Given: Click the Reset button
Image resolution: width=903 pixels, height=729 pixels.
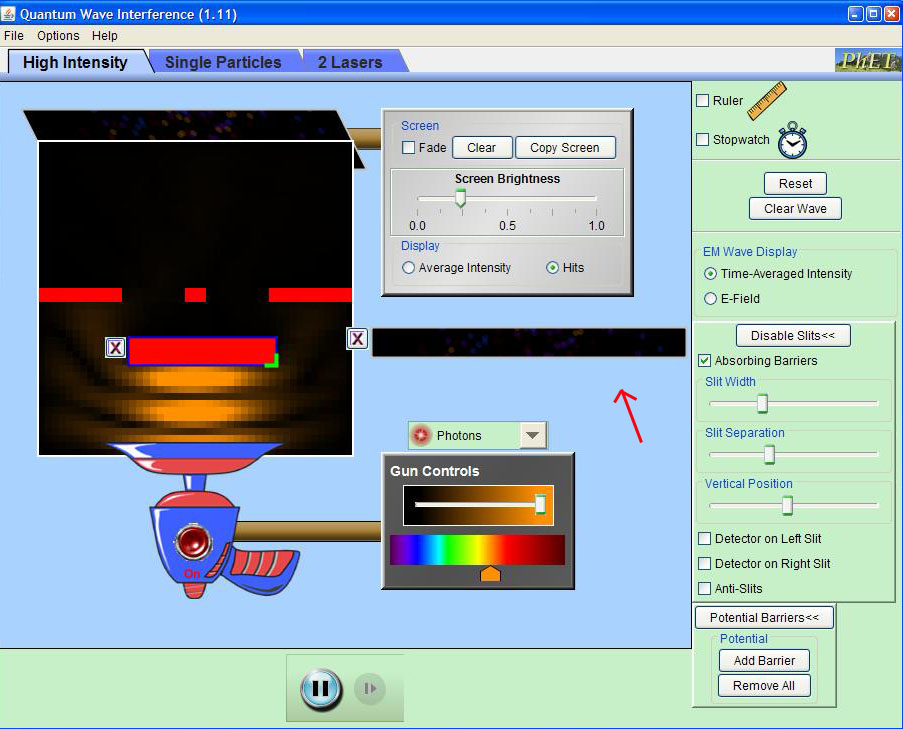Looking at the screenshot, I should 795,184.
